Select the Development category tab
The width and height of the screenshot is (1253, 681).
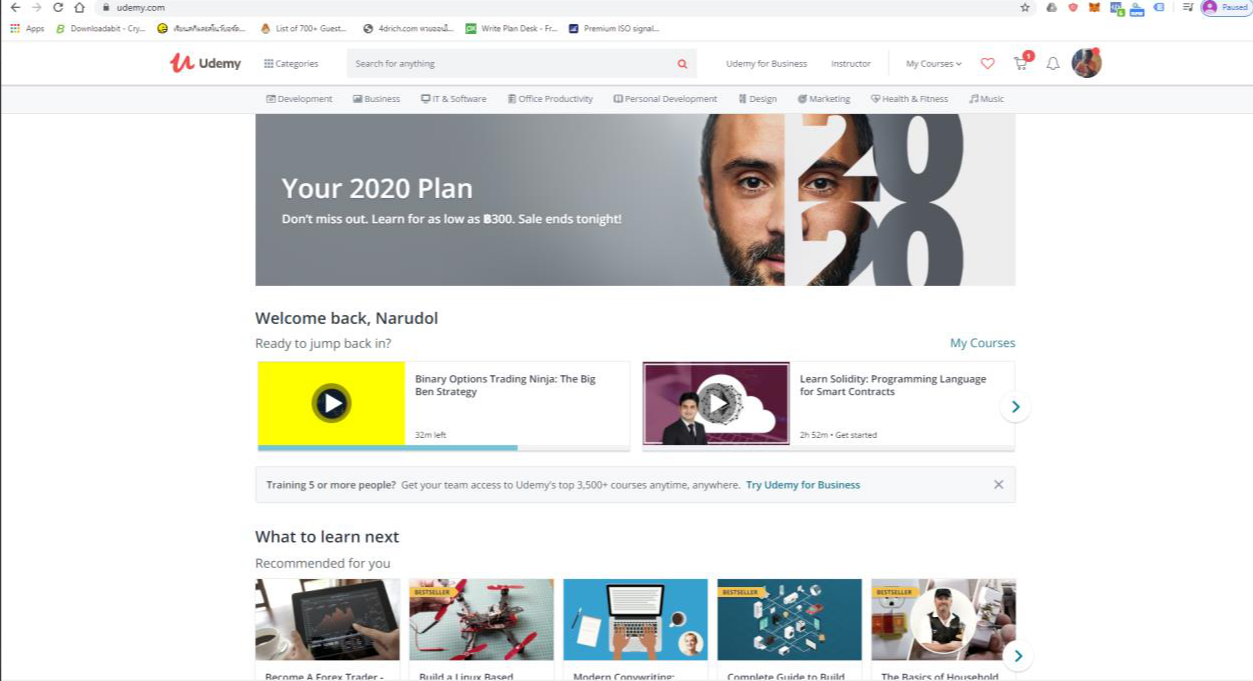click(299, 99)
